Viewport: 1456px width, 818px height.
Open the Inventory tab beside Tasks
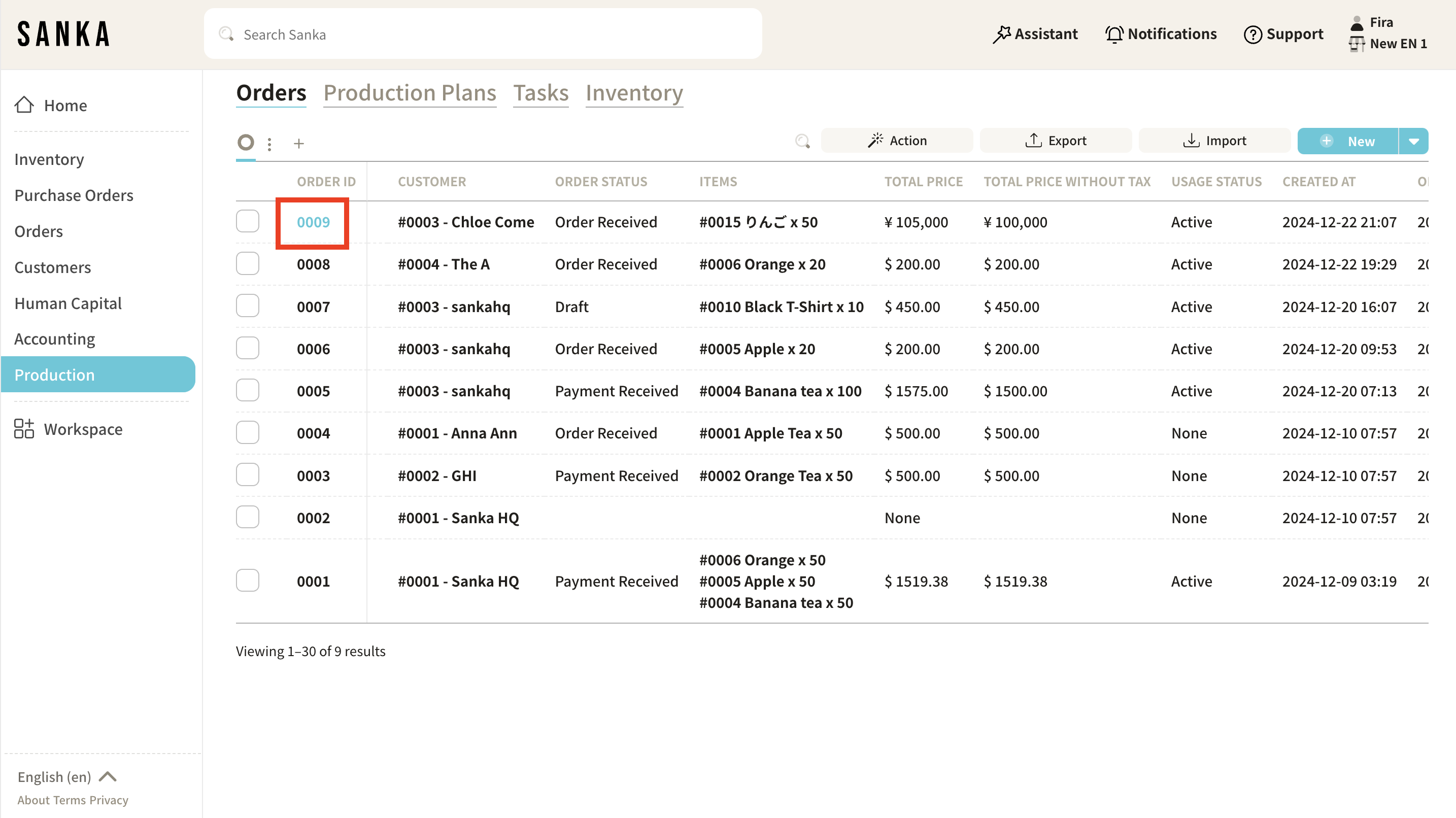tap(634, 93)
